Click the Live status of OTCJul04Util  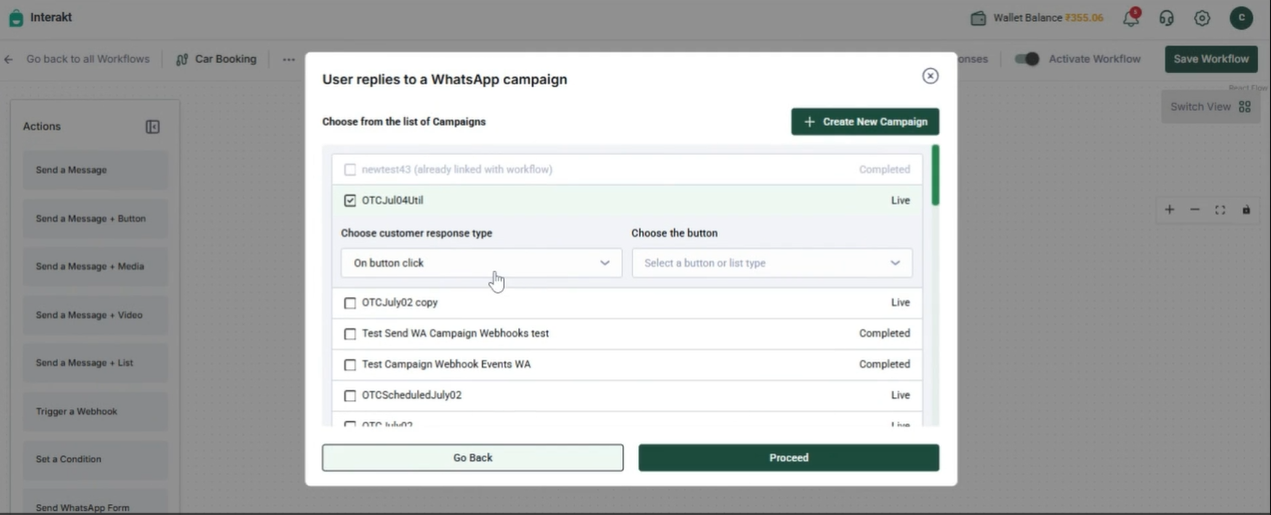click(x=900, y=201)
